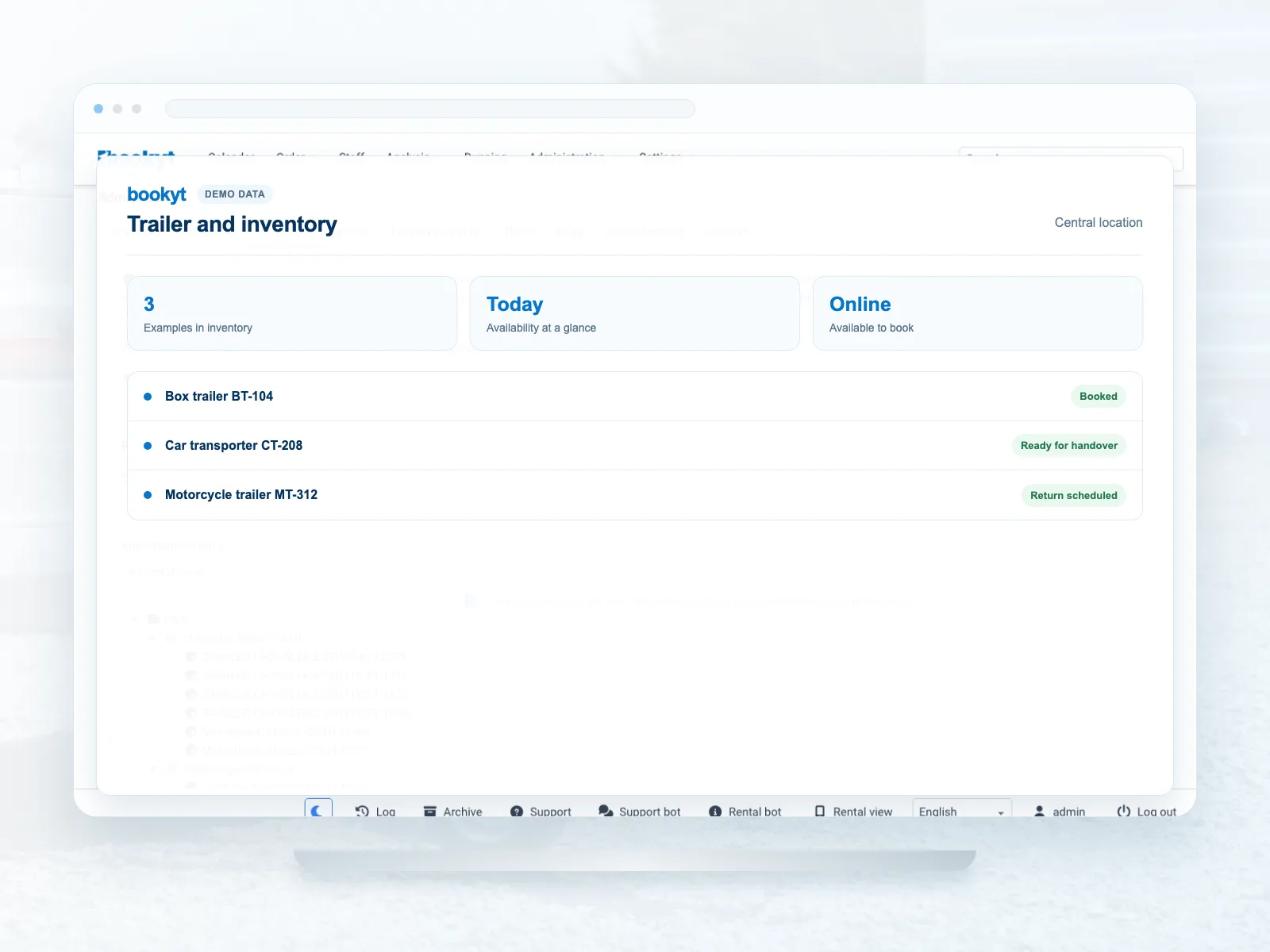Toggle dark mode with the moon icon
Screen dimensions: 1270x952
coord(318,809)
